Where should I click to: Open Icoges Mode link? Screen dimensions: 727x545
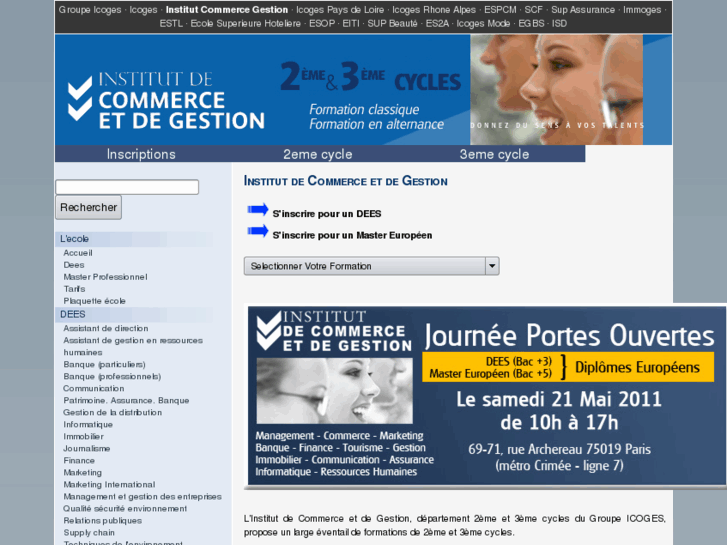(483, 24)
